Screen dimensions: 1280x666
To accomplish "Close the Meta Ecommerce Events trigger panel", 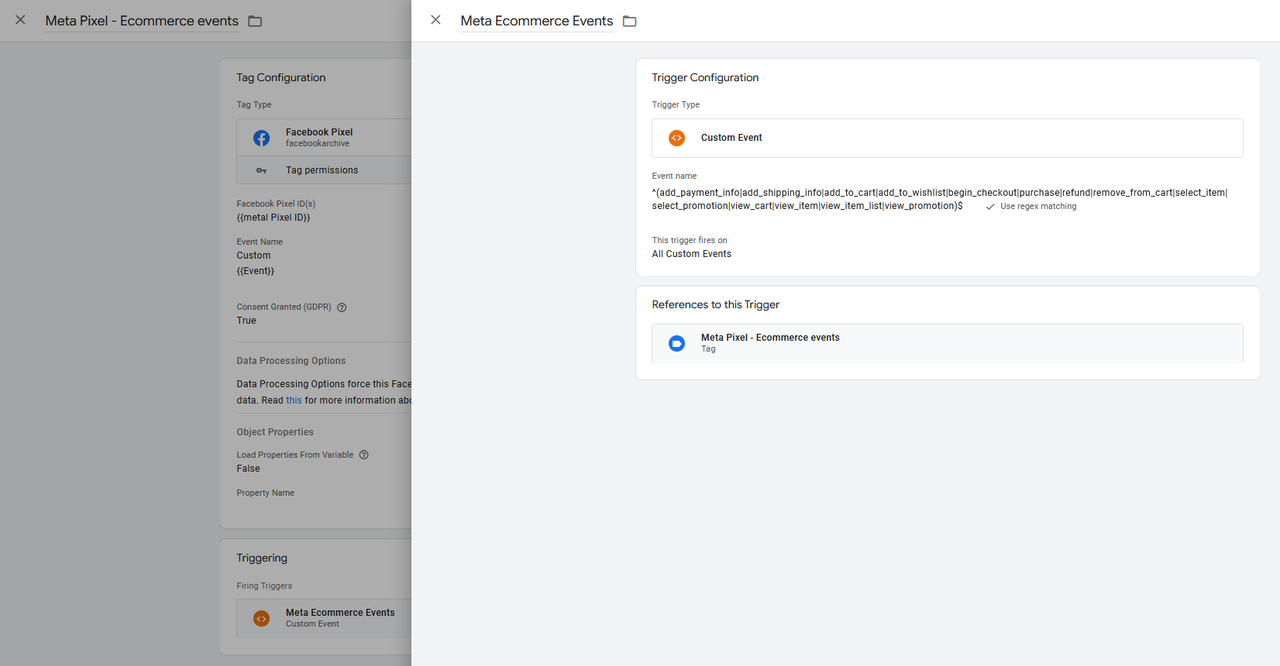I will (435, 20).
